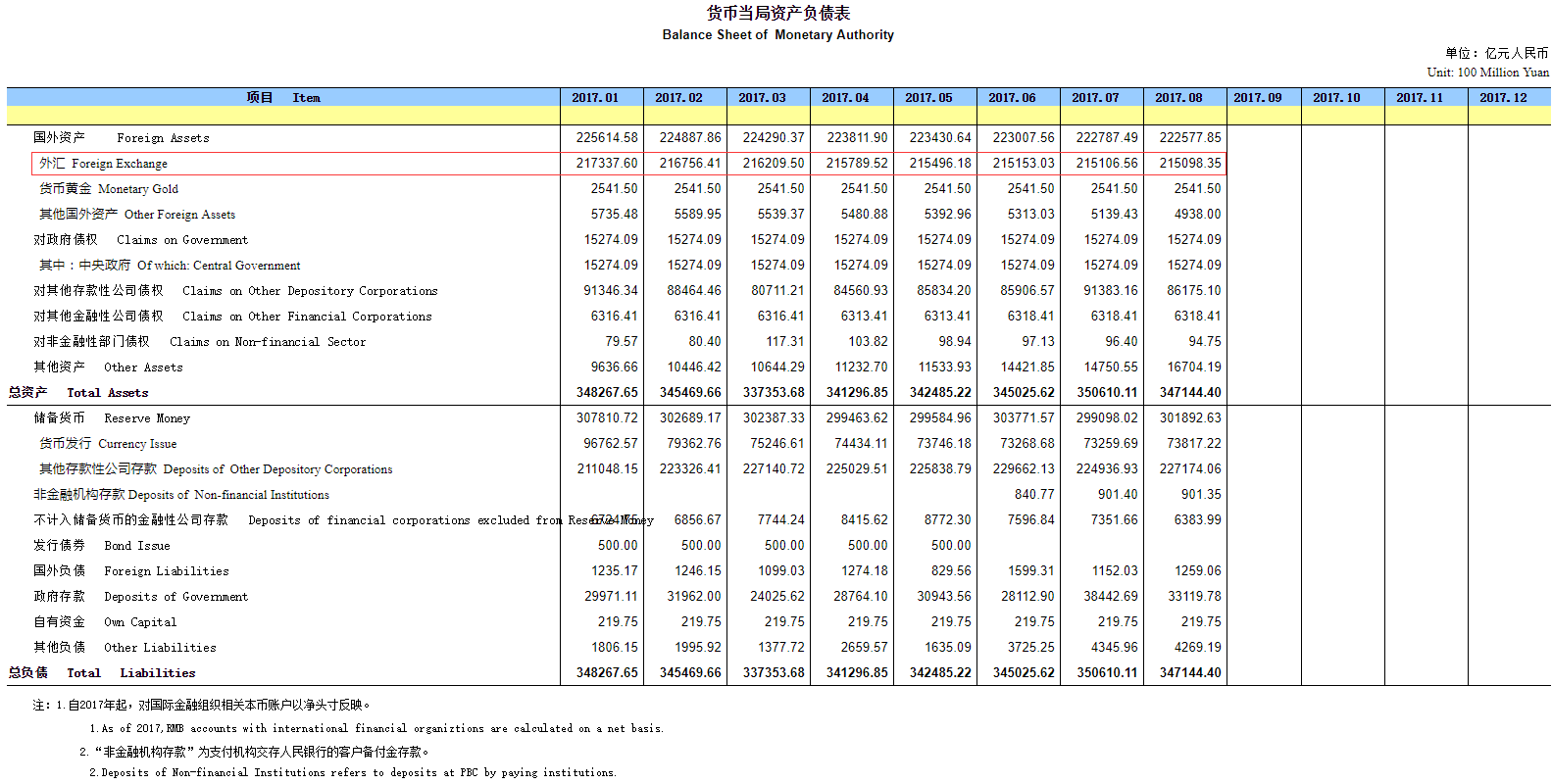Click the Other Liabilities row label
The height and width of the screenshot is (784, 1552).
pyautogui.click(x=125, y=648)
